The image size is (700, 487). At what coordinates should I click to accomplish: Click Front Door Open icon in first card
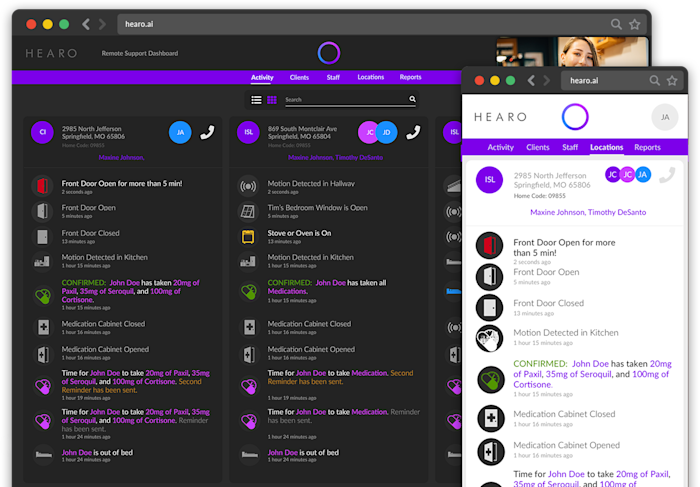pyautogui.click(x=42, y=211)
